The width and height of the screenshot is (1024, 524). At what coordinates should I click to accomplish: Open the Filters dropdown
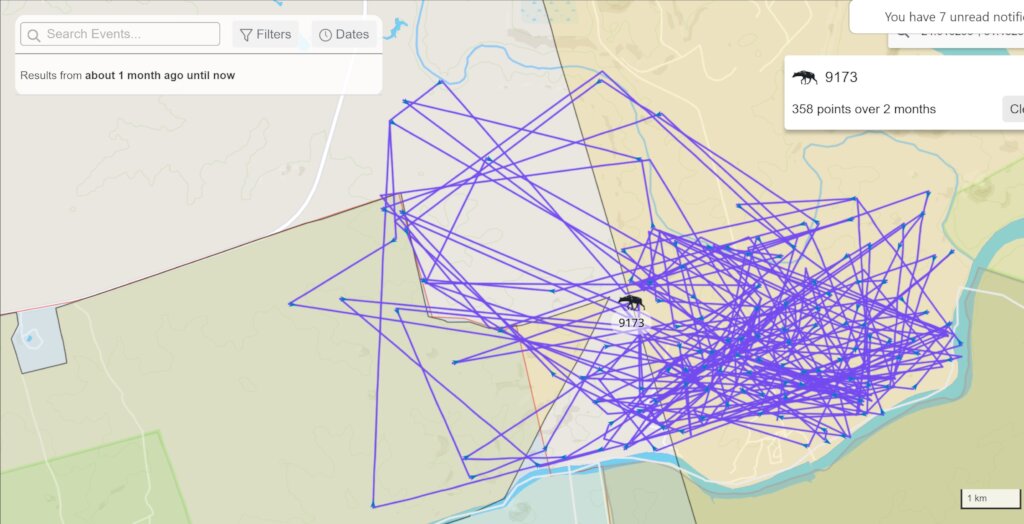266,35
